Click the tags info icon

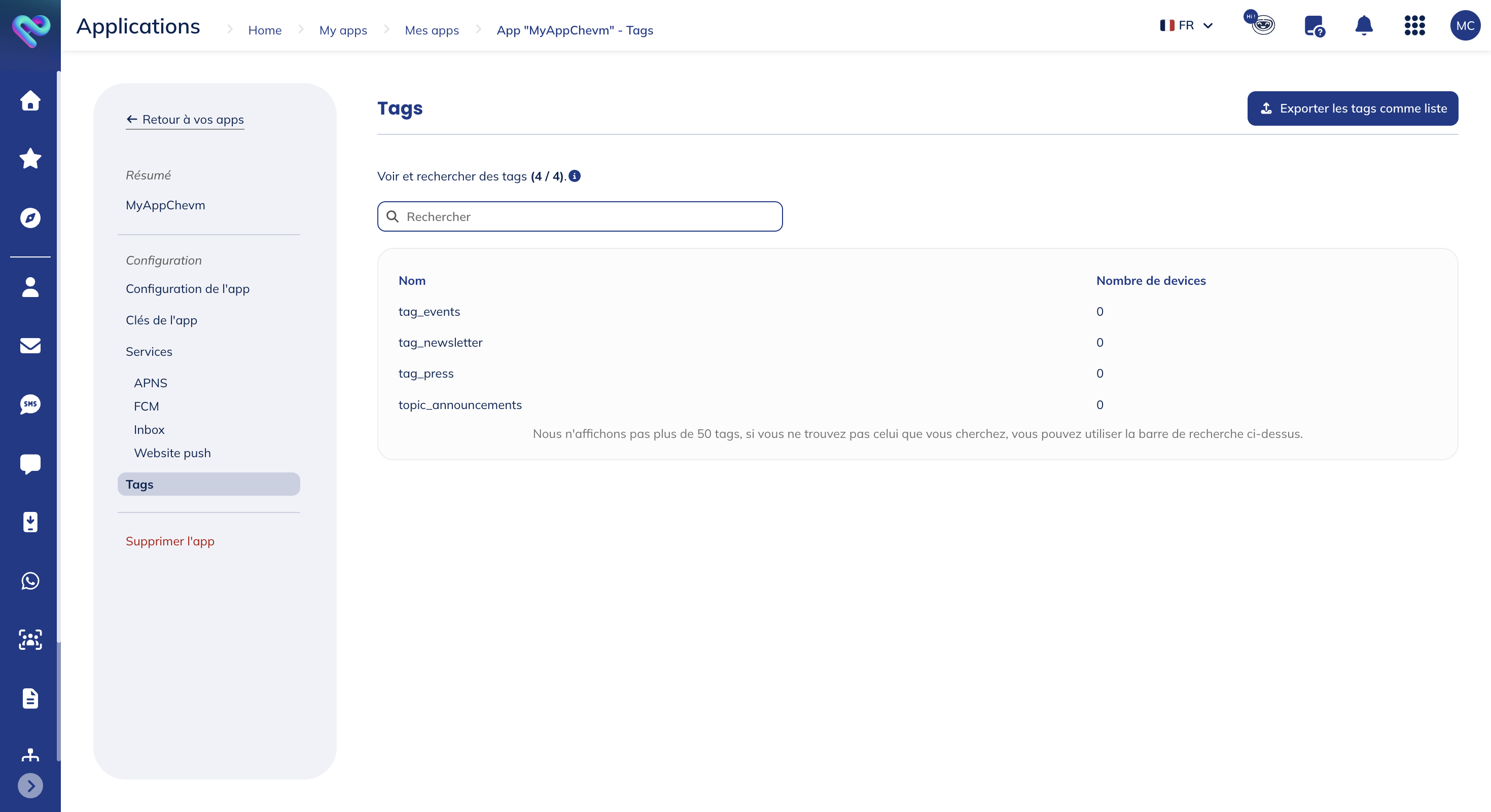coord(574,176)
